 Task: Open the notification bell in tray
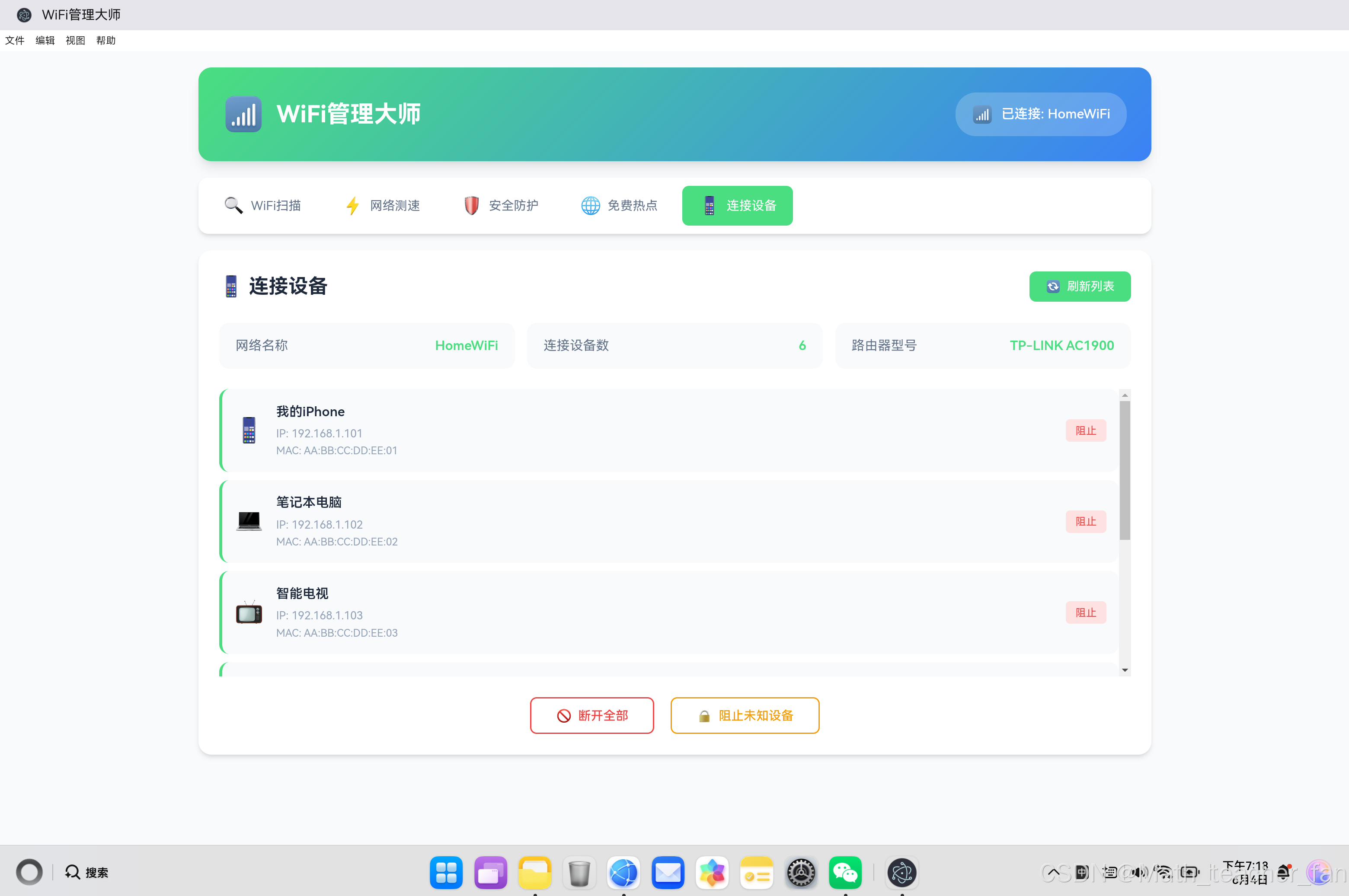(x=1285, y=873)
